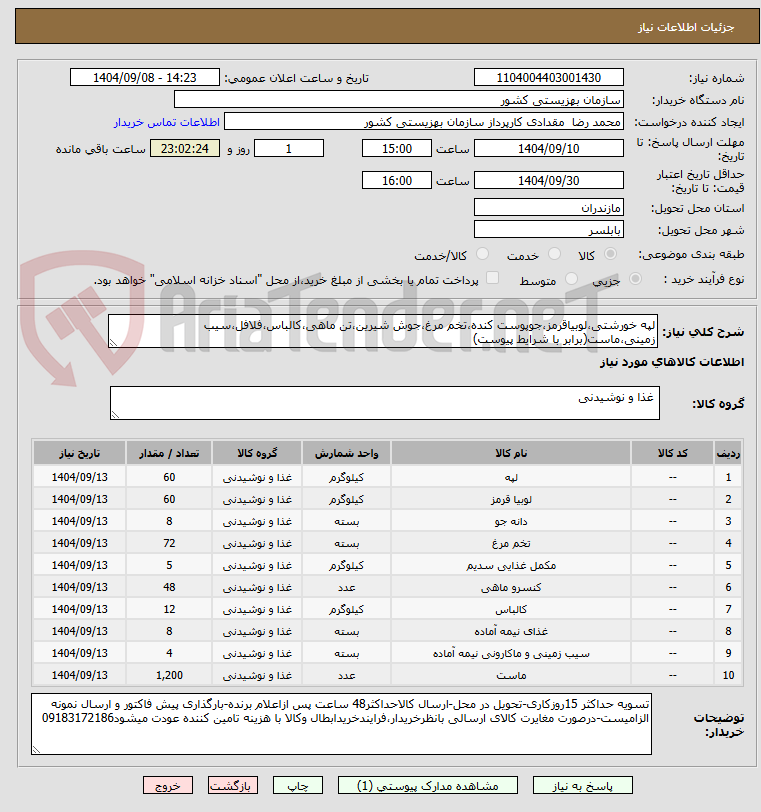Select the غذای نیمه آماده item cell

click(x=511, y=631)
